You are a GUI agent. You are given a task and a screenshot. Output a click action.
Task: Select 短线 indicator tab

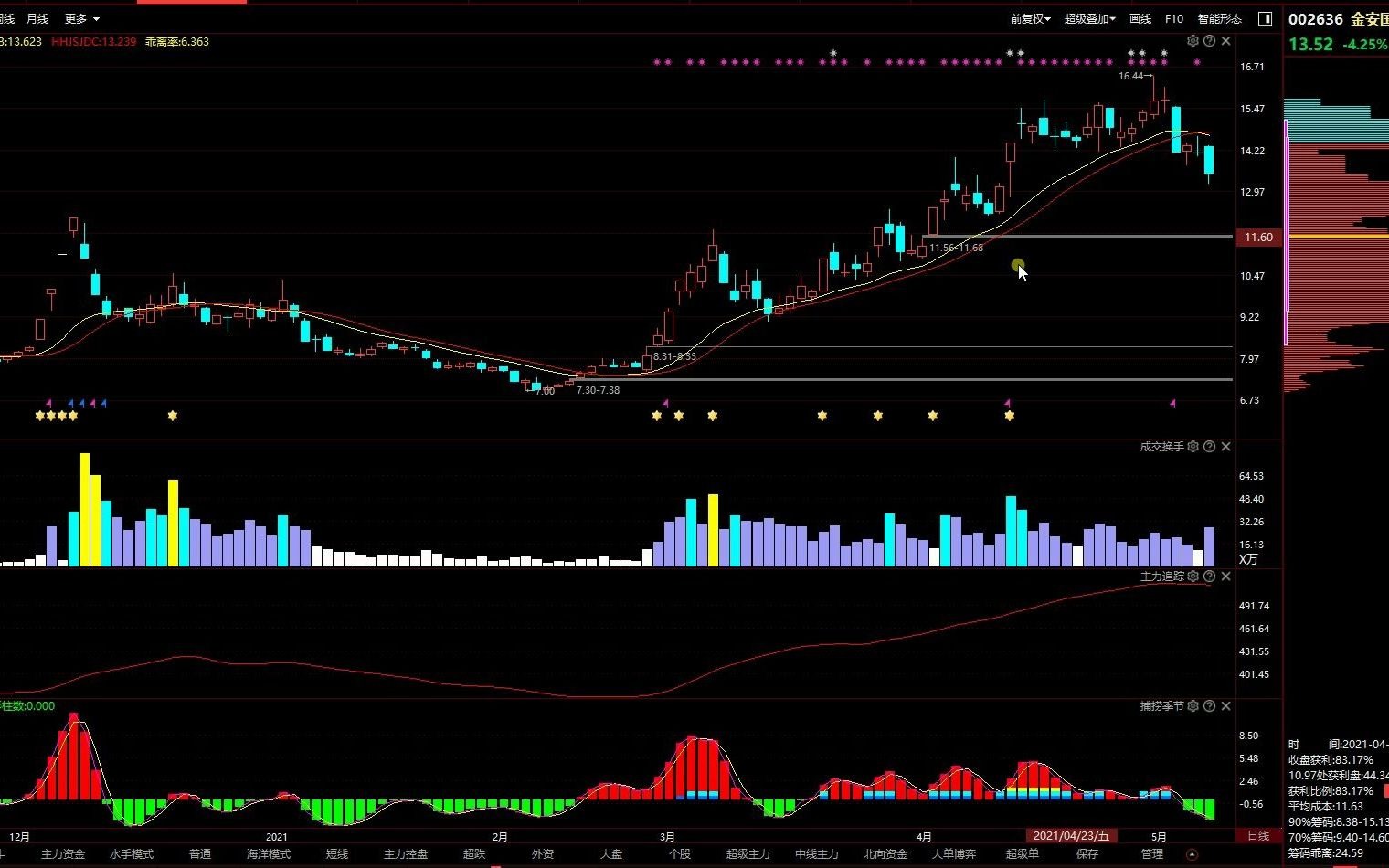click(337, 854)
